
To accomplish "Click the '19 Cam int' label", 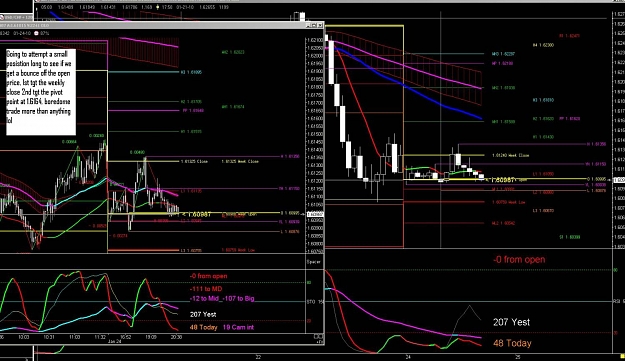I will click(x=238, y=327).
